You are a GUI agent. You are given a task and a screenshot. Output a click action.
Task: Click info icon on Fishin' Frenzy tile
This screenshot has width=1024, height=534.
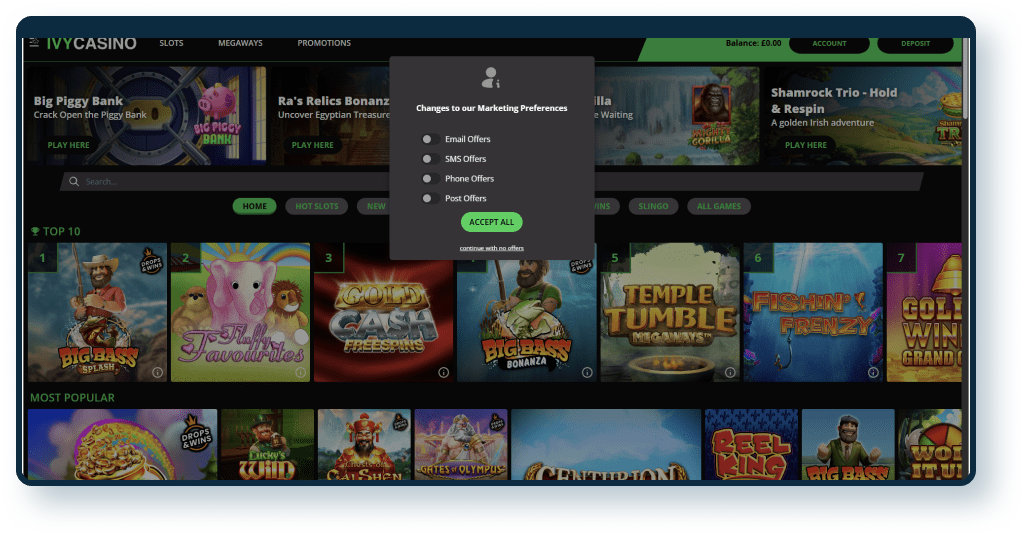(x=872, y=372)
